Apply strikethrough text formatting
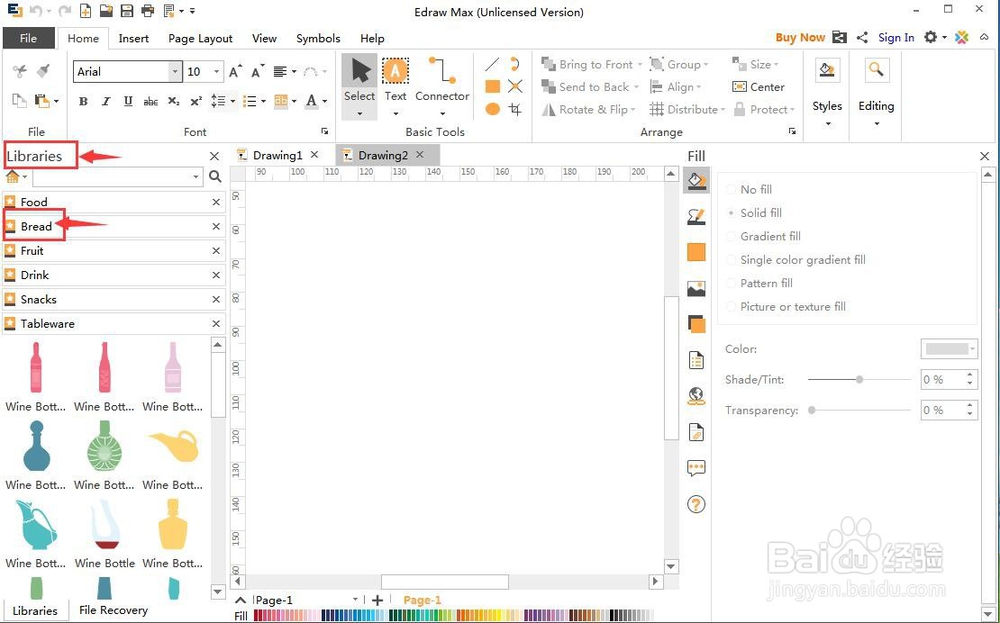Viewport: 1000px width, 623px height. 151,101
